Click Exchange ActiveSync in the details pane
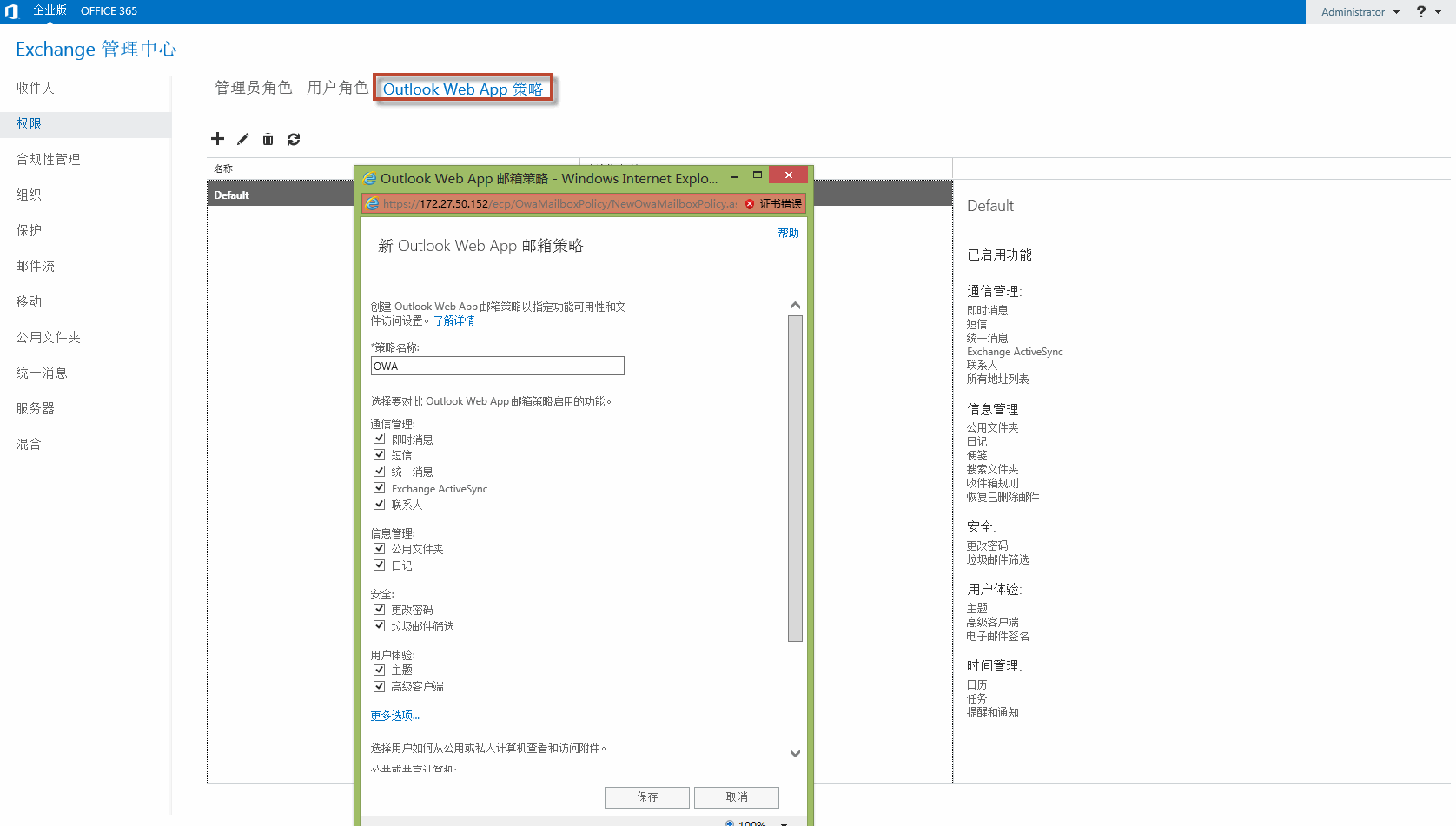 [1015, 352]
